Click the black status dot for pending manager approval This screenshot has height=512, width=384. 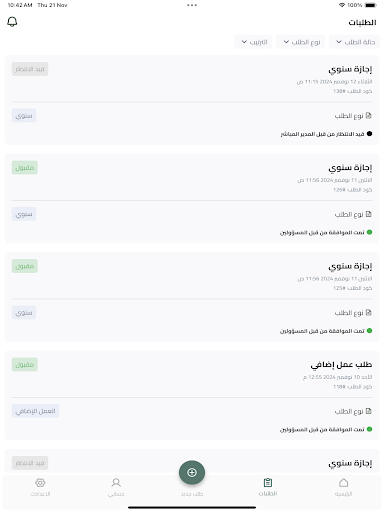pyautogui.click(x=369, y=134)
